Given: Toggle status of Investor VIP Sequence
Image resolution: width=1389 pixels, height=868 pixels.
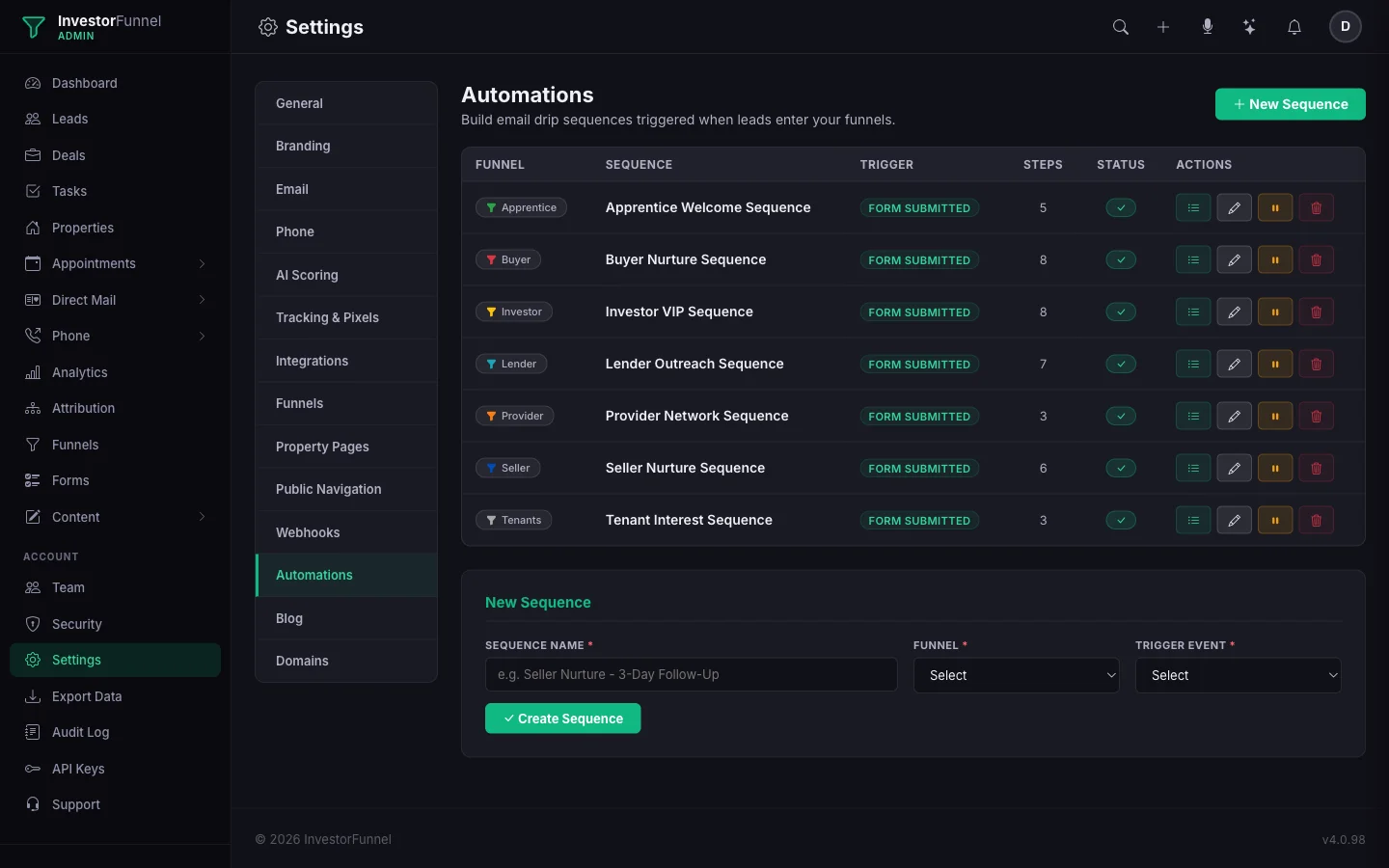Looking at the screenshot, I should point(1121,312).
